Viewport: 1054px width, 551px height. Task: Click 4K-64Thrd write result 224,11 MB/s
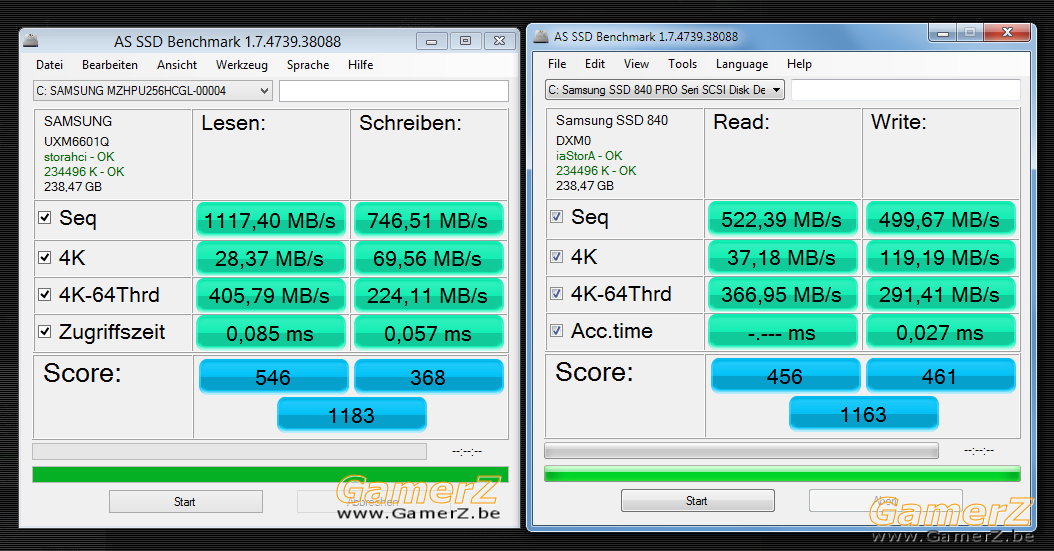[x=428, y=295]
